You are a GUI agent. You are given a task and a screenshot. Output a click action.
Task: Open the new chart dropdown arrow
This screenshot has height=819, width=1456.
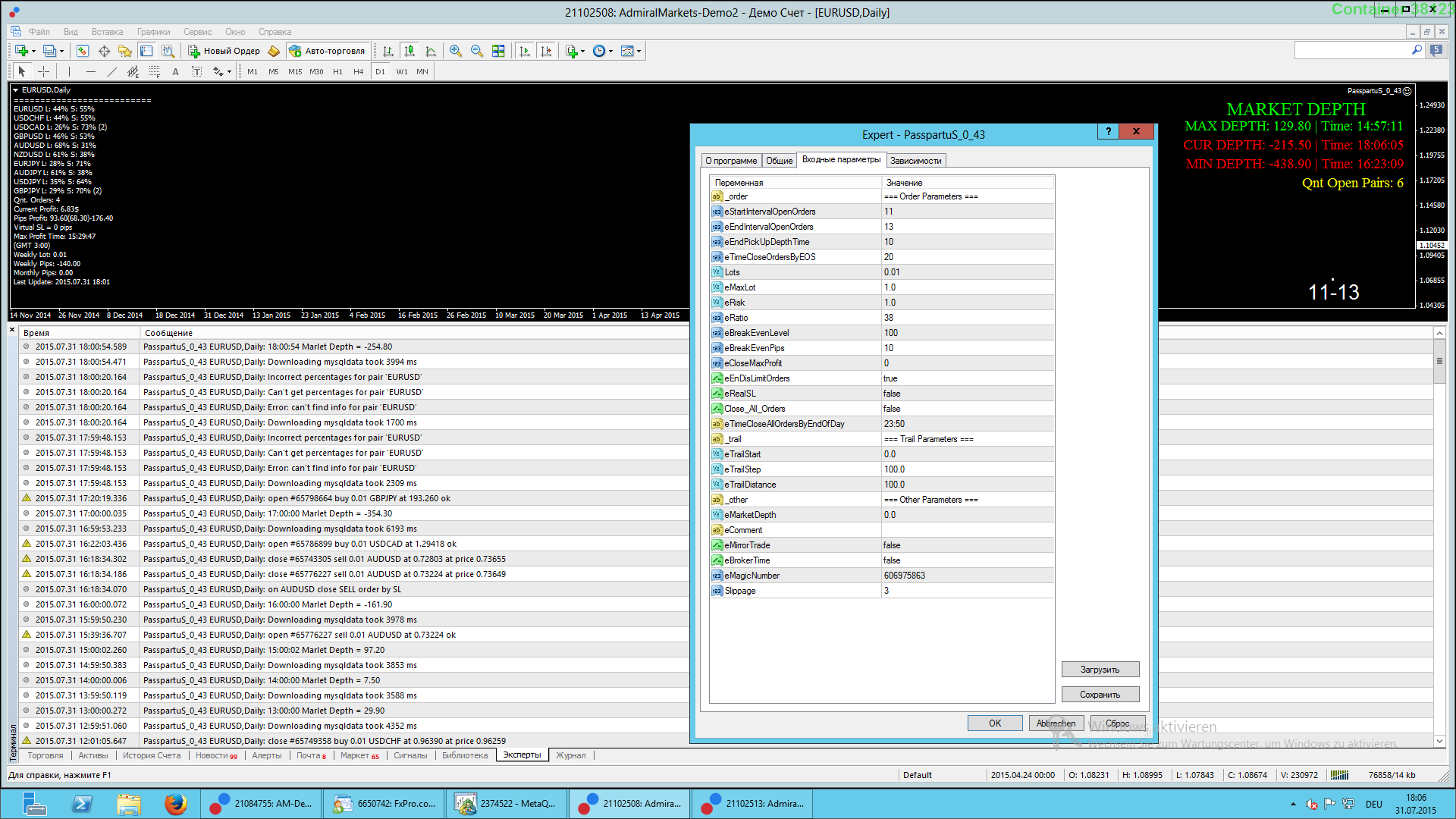(x=34, y=51)
